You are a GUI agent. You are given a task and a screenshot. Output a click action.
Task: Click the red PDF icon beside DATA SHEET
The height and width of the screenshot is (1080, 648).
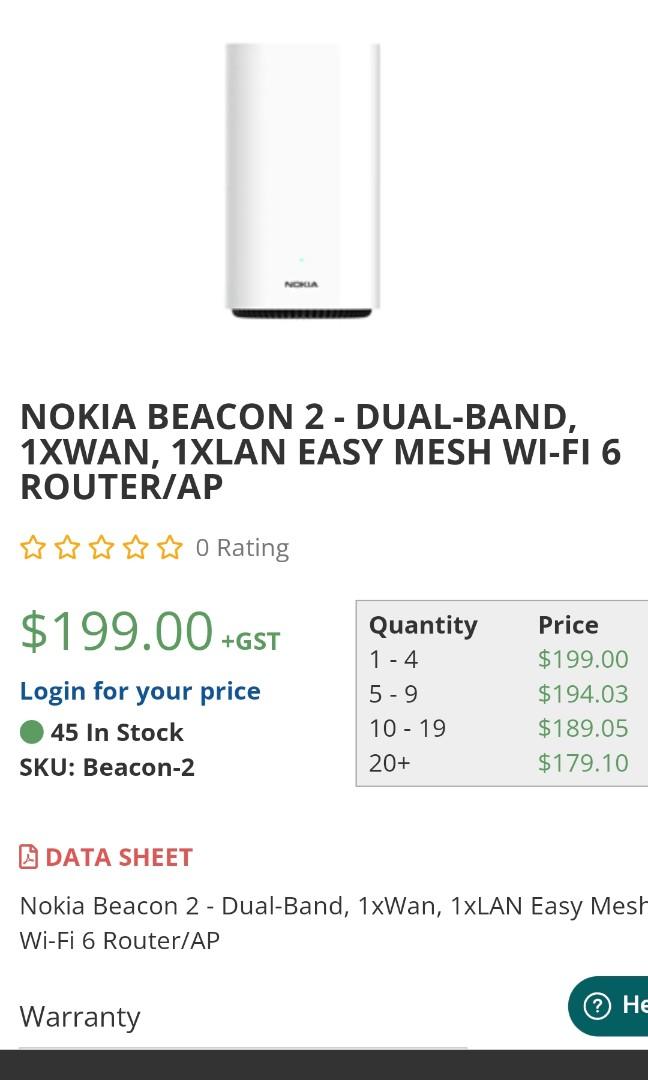28,856
